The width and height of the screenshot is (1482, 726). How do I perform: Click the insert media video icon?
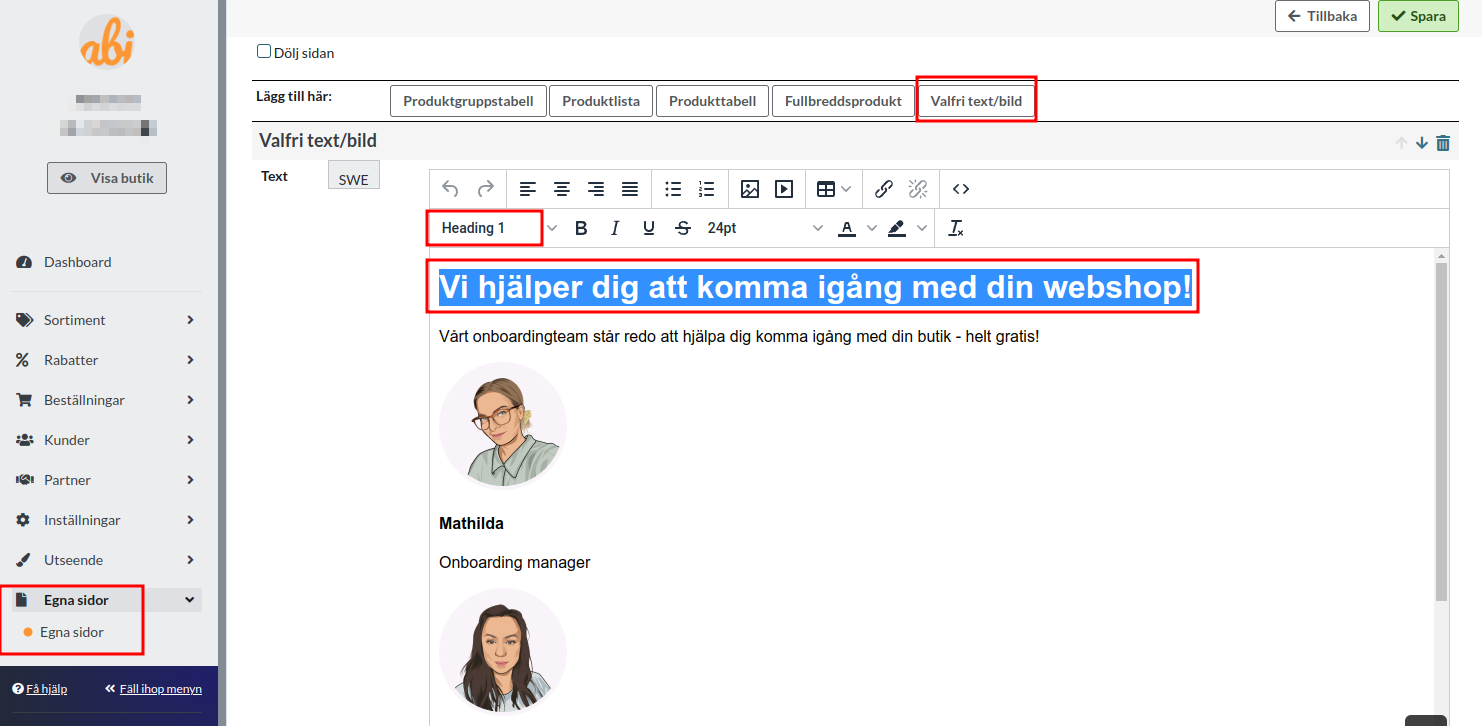pos(784,189)
